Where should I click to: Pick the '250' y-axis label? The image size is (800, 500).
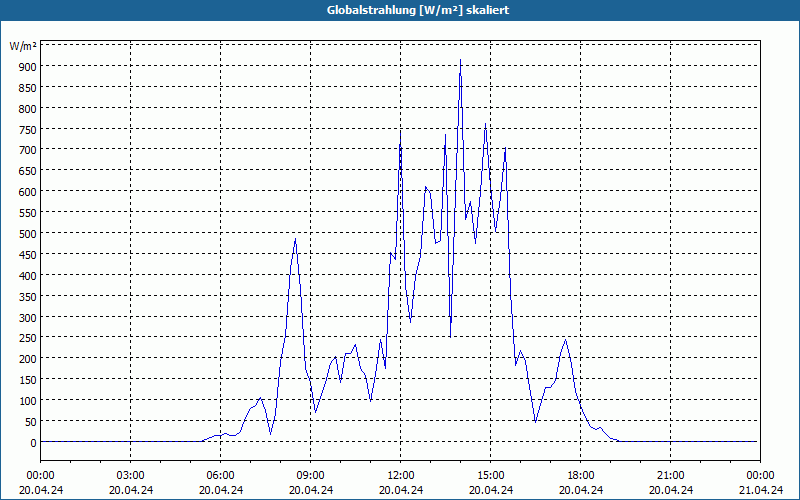click(x=28, y=338)
